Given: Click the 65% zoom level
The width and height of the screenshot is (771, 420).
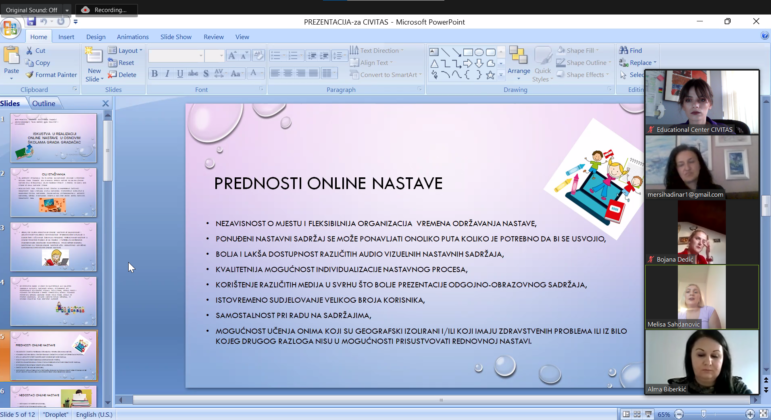Looking at the screenshot, I should coord(663,415).
